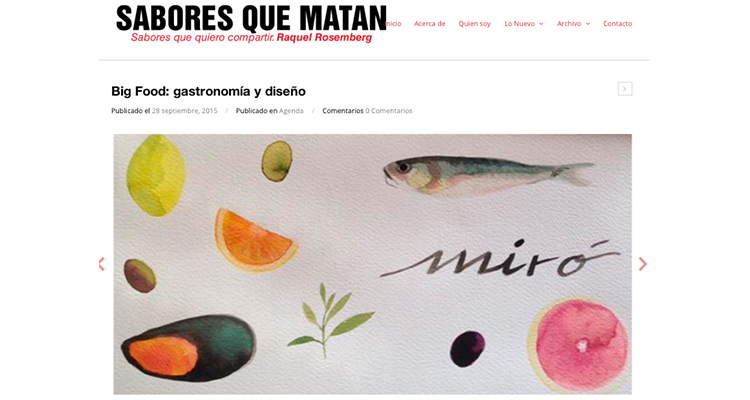Click the miró watercolor slideshow image
Viewport: 750px width, 400px height.
tap(372, 264)
